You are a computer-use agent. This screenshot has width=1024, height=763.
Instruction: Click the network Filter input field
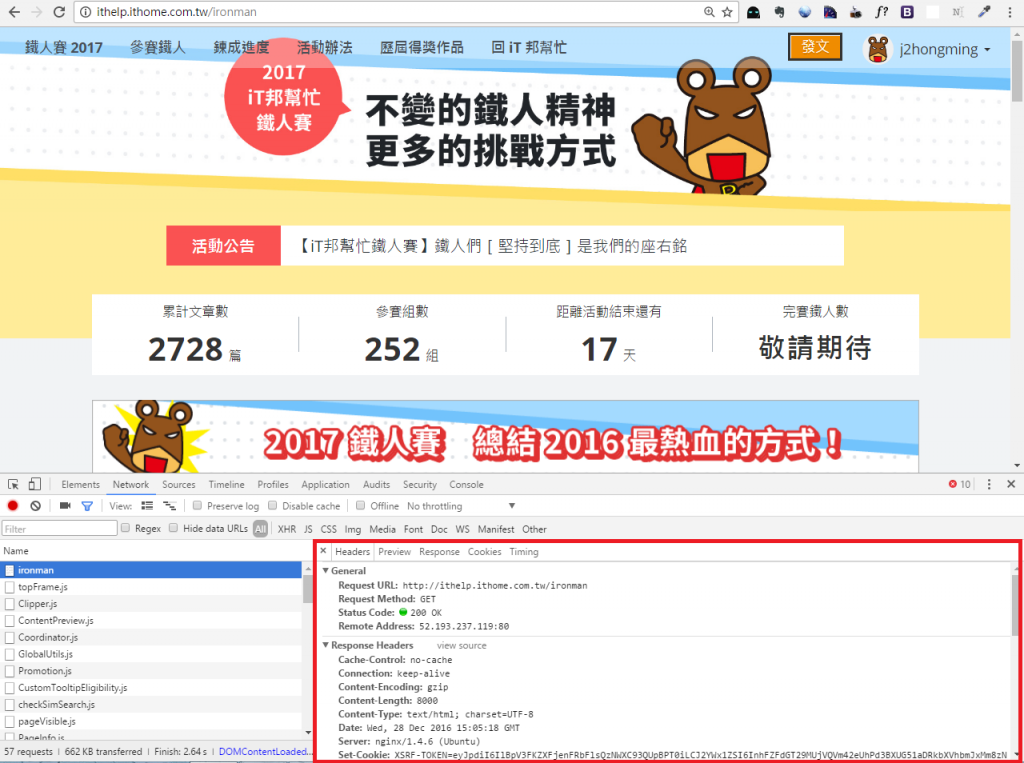pyautogui.click(x=59, y=528)
